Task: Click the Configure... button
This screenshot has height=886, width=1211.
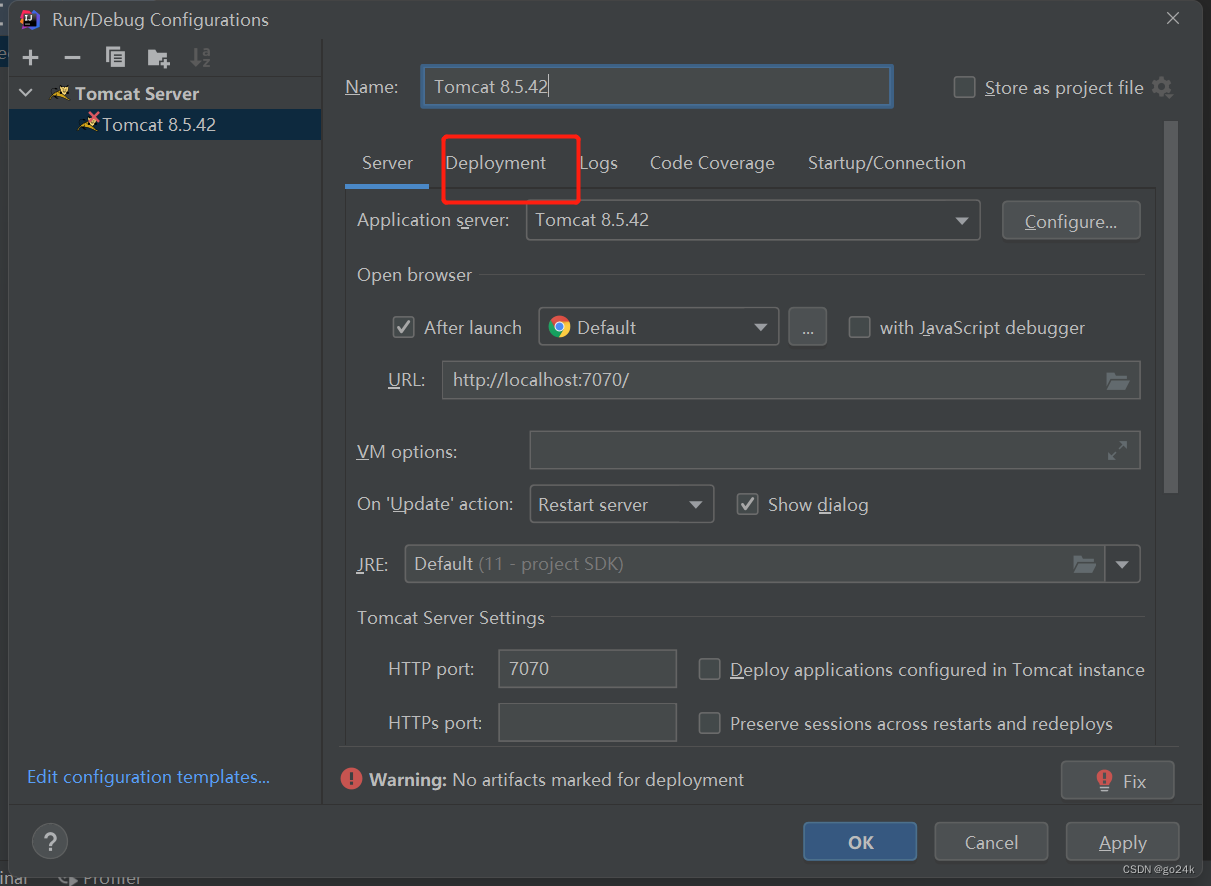Action: coord(1071,221)
